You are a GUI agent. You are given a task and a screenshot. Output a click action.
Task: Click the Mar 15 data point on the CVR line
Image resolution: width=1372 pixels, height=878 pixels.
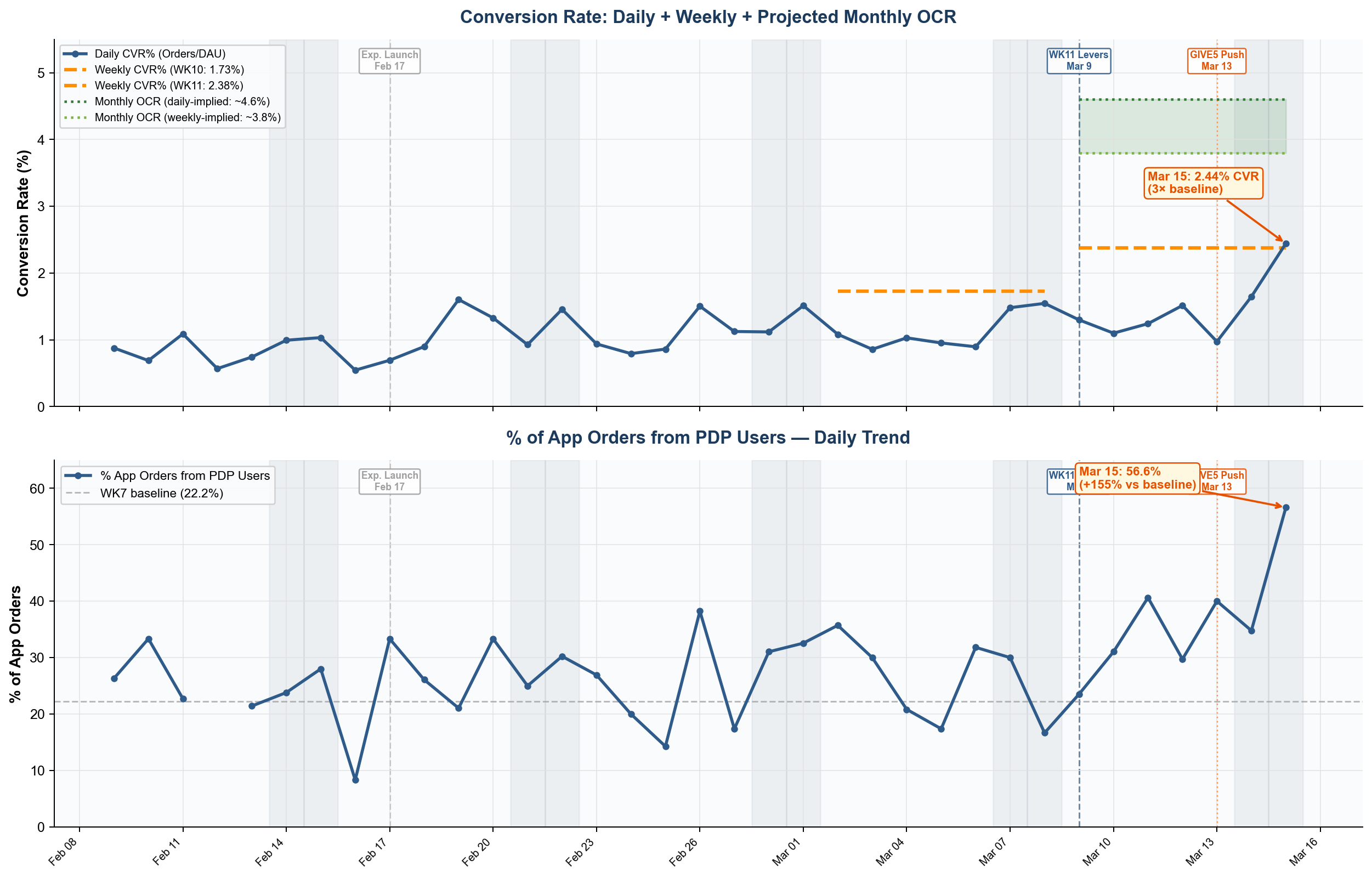(x=1285, y=244)
